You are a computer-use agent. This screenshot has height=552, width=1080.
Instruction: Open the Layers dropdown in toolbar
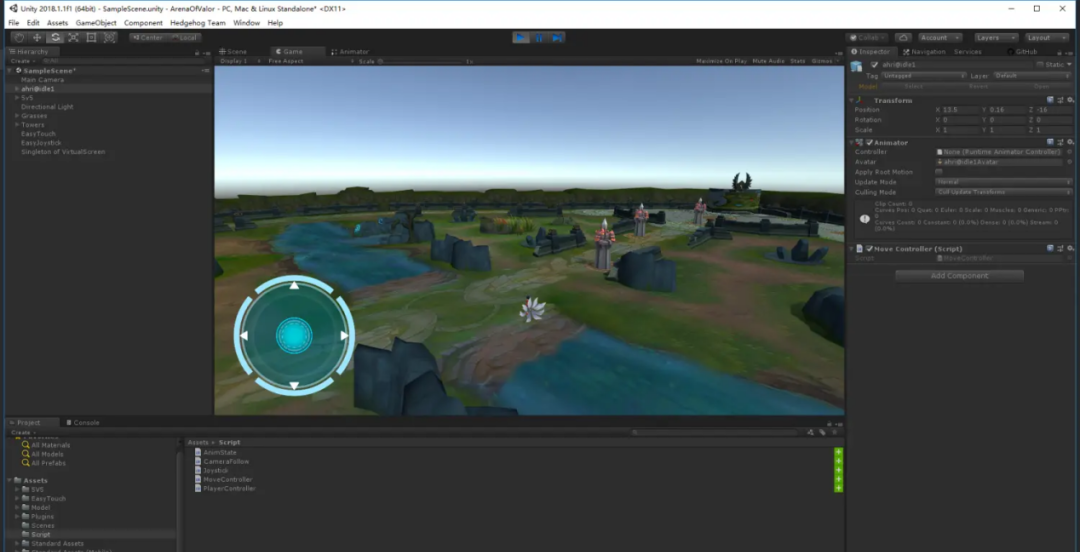pyautogui.click(x=996, y=38)
